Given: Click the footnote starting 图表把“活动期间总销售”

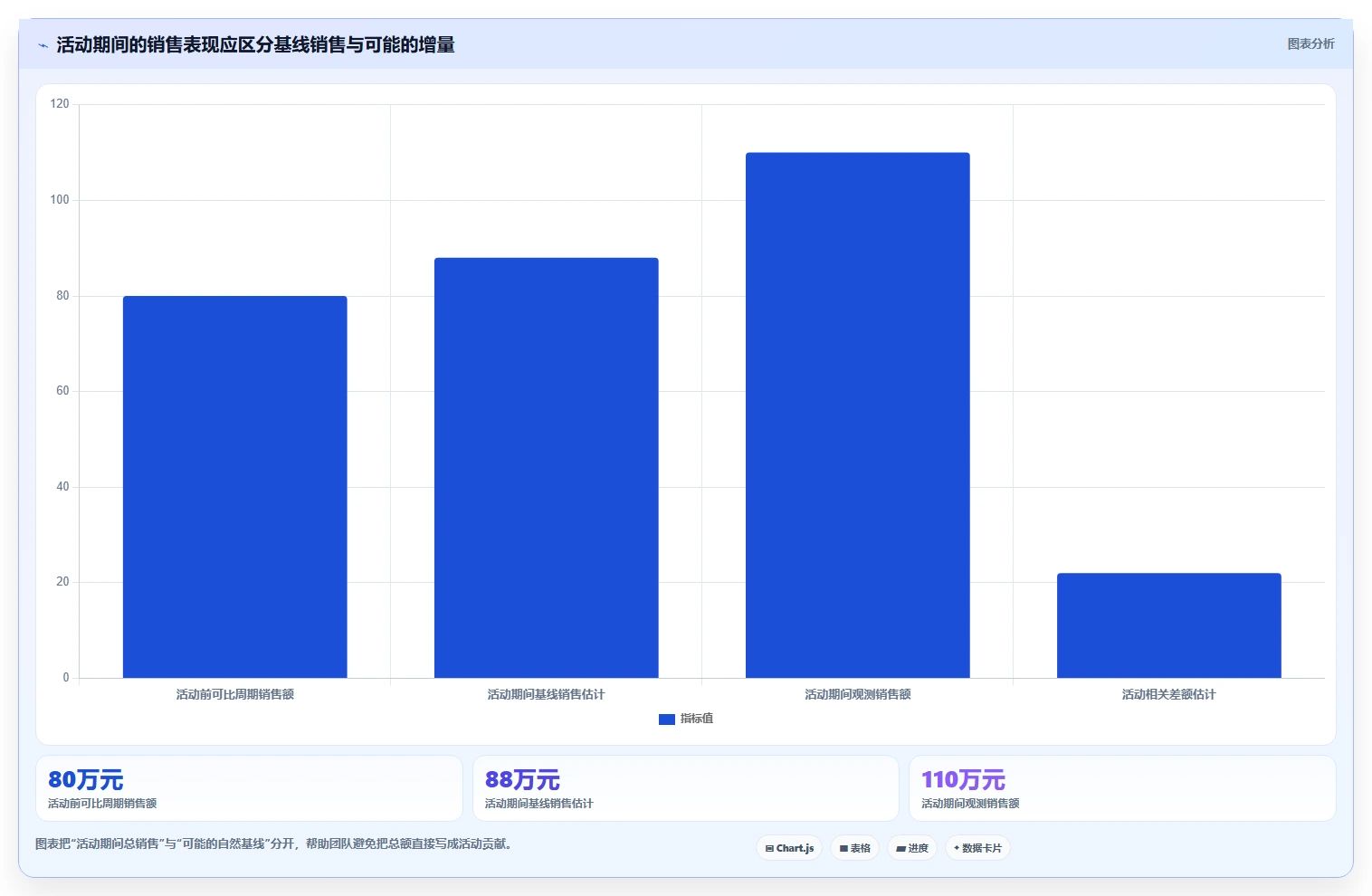Looking at the screenshot, I should point(275,844).
